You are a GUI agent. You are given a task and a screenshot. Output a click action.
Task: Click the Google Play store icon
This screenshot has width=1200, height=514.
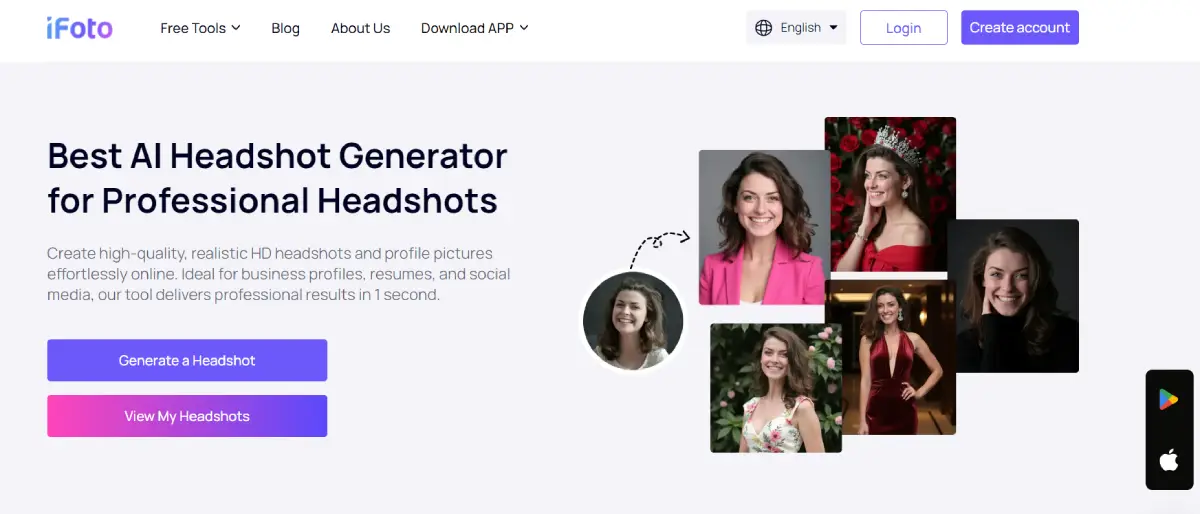point(1168,400)
